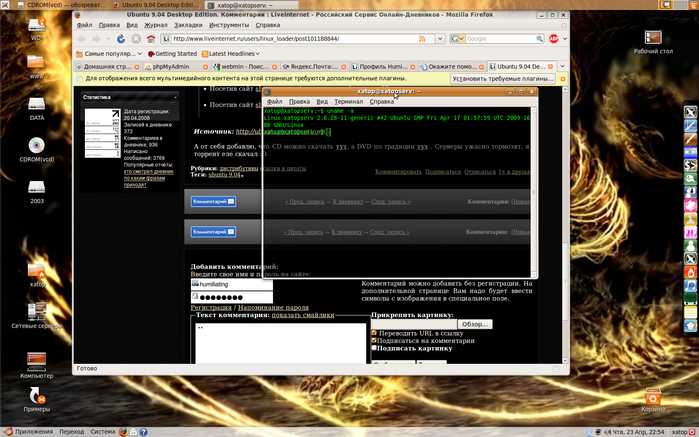Go back with the Firefox back arrow
This screenshot has width=699, height=437.
coord(82,39)
